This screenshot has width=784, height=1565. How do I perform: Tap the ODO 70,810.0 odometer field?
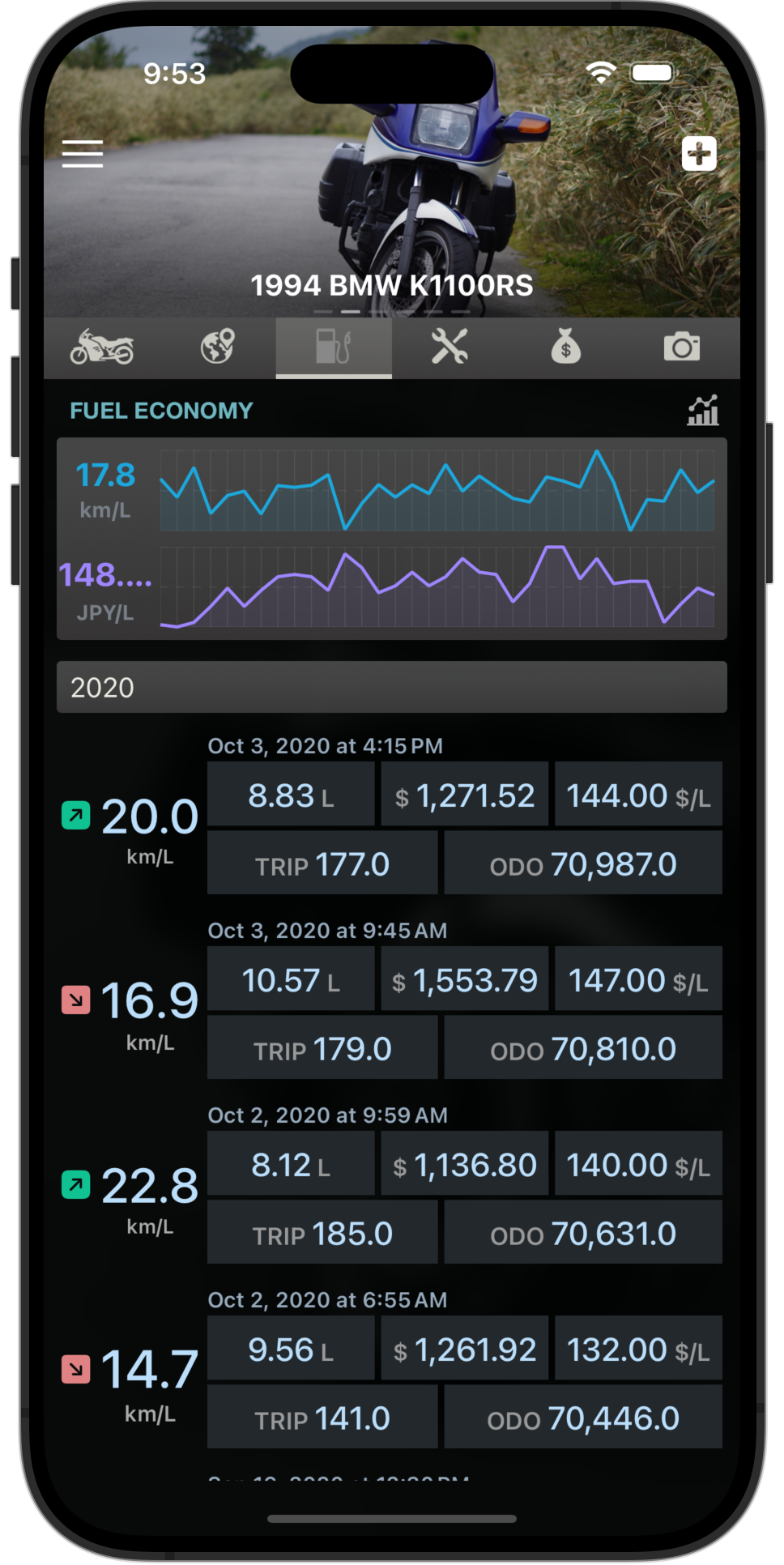coord(582,1049)
